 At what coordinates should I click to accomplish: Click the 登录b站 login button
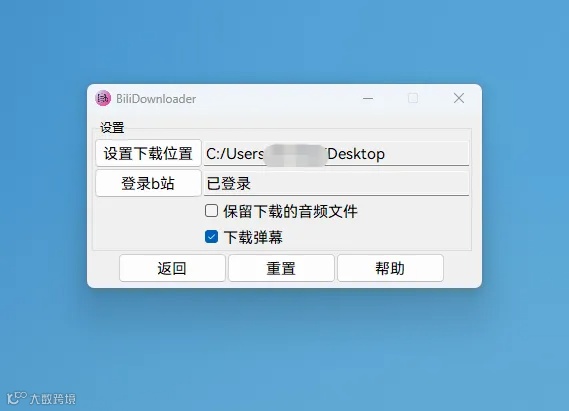coord(148,183)
